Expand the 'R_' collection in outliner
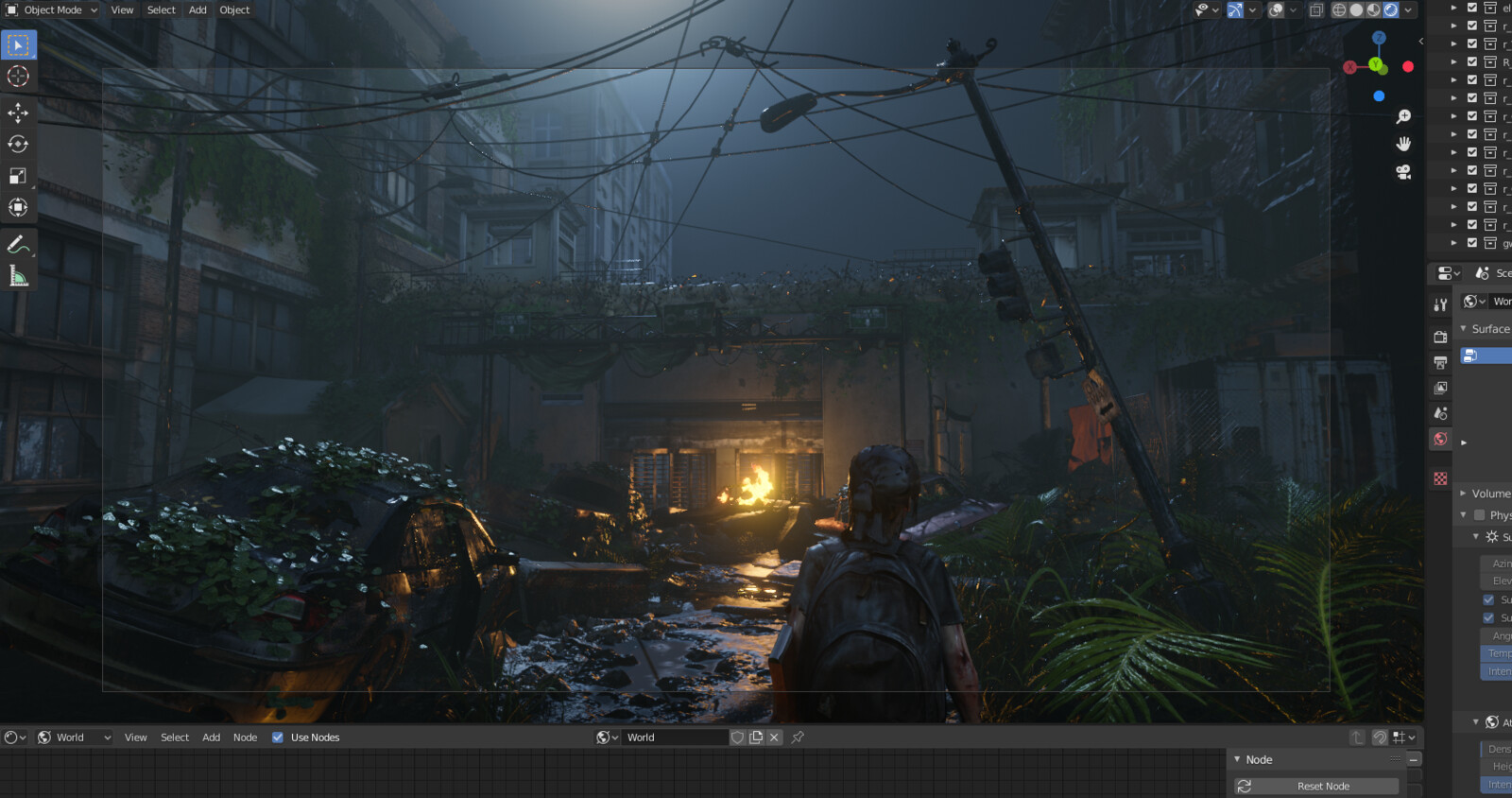 point(1454,61)
